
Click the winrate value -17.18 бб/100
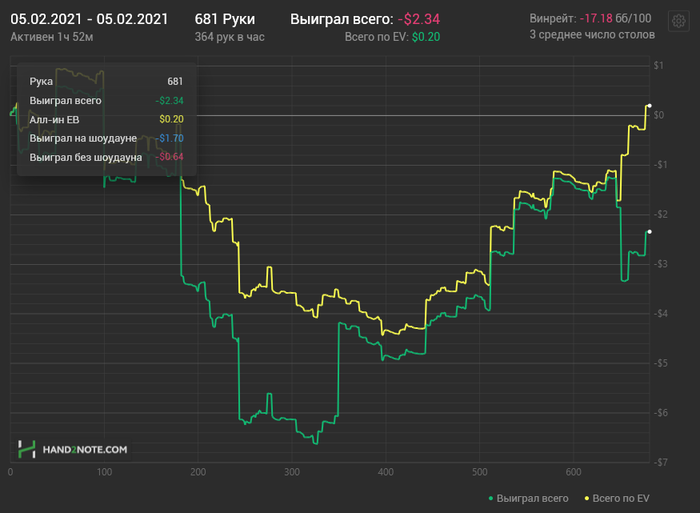[615, 18]
